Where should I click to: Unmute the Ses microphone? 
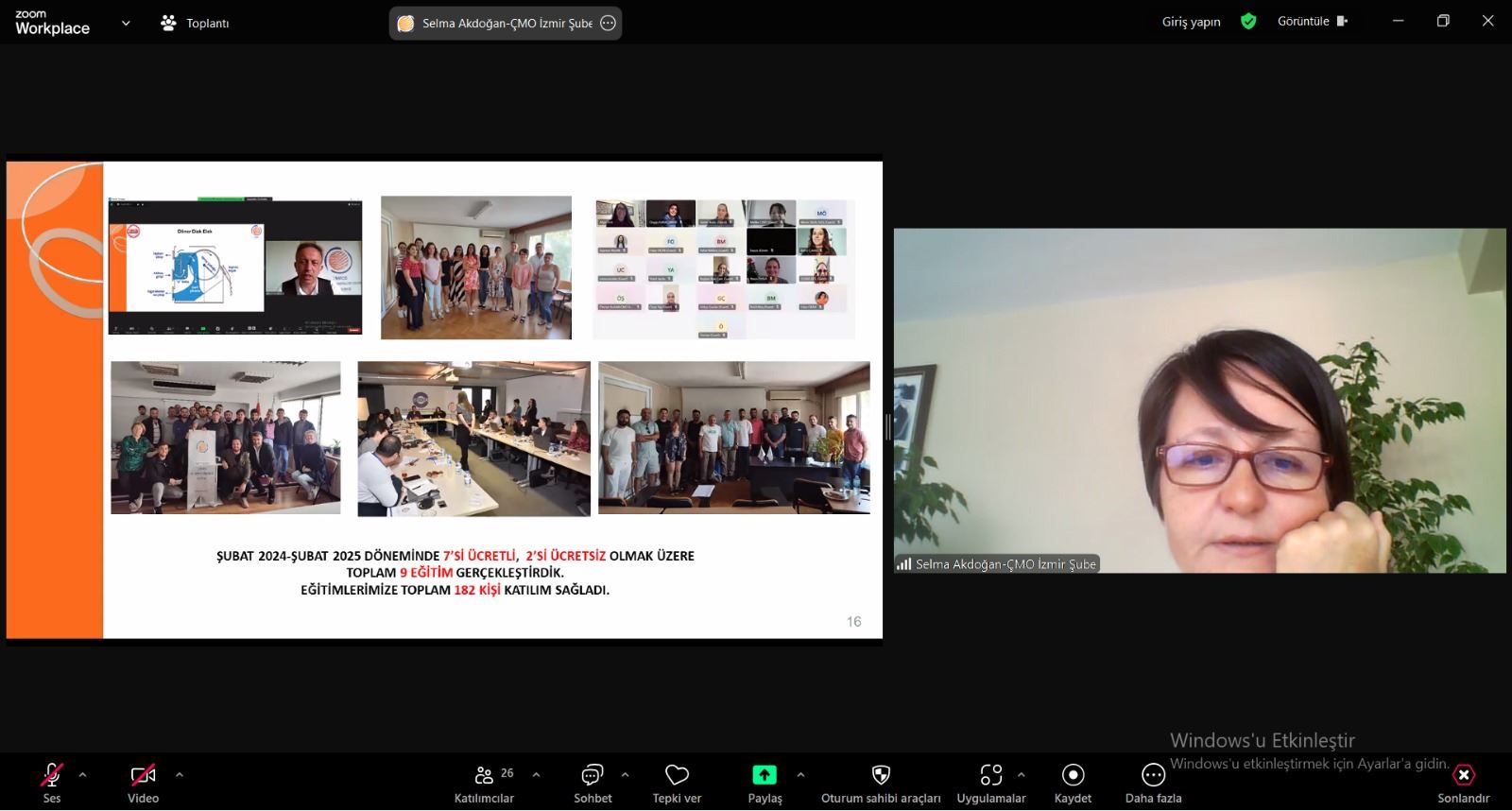[52, 776]
